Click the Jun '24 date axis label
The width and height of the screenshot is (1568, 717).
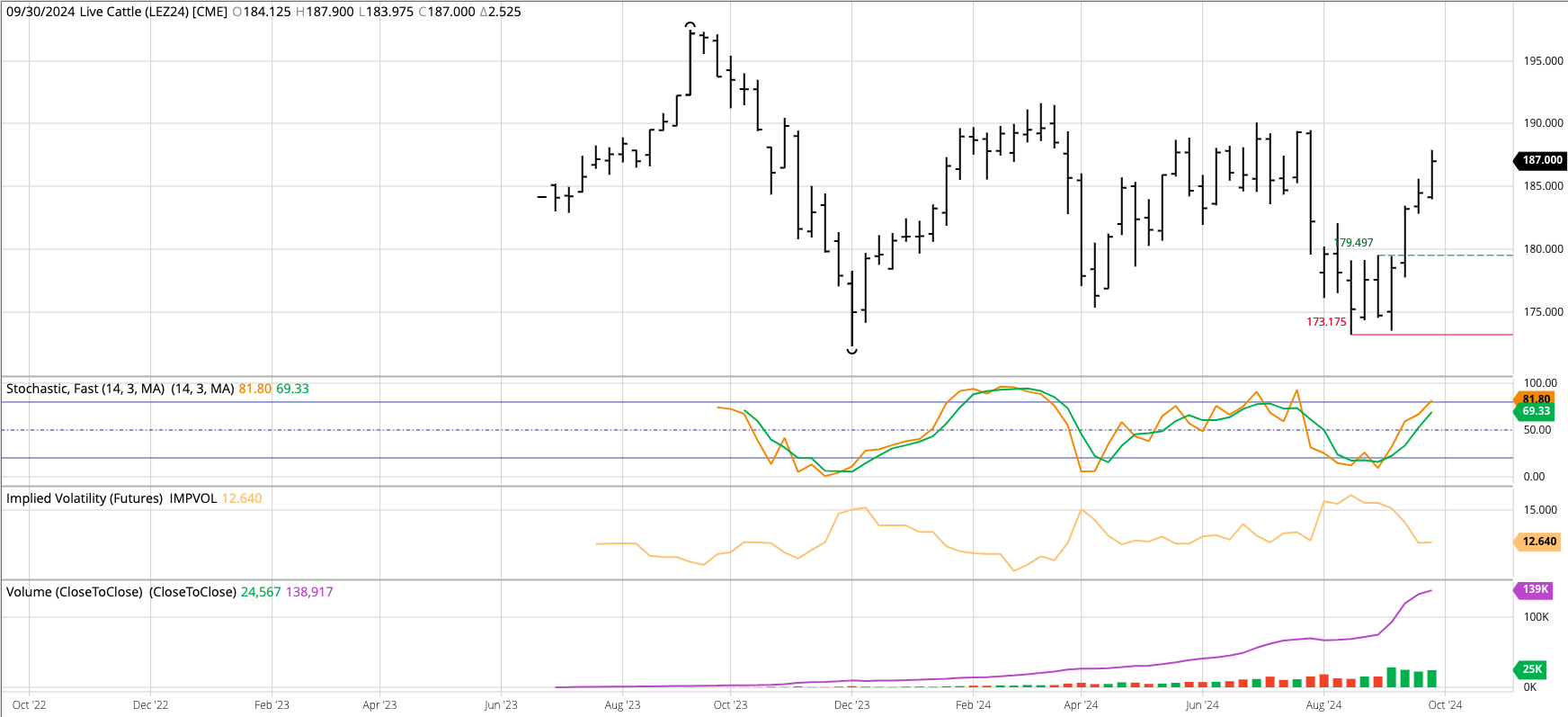tap(1202, 705)
